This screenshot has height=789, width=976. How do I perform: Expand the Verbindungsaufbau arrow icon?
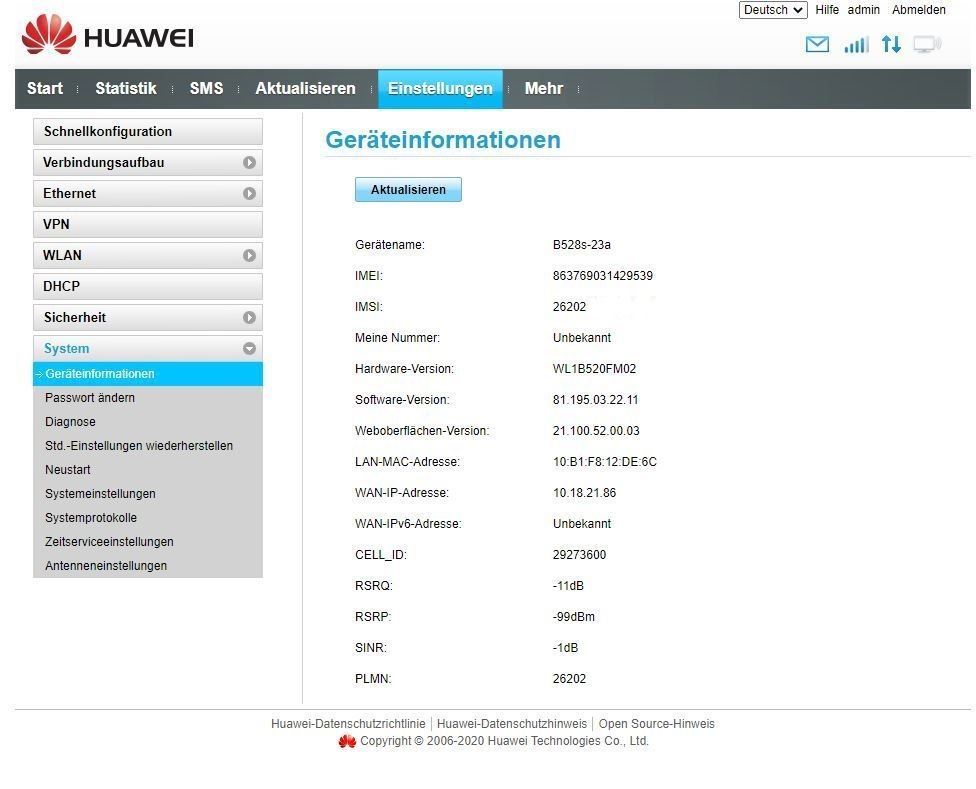pyautogui.click(x=249, y=162)
